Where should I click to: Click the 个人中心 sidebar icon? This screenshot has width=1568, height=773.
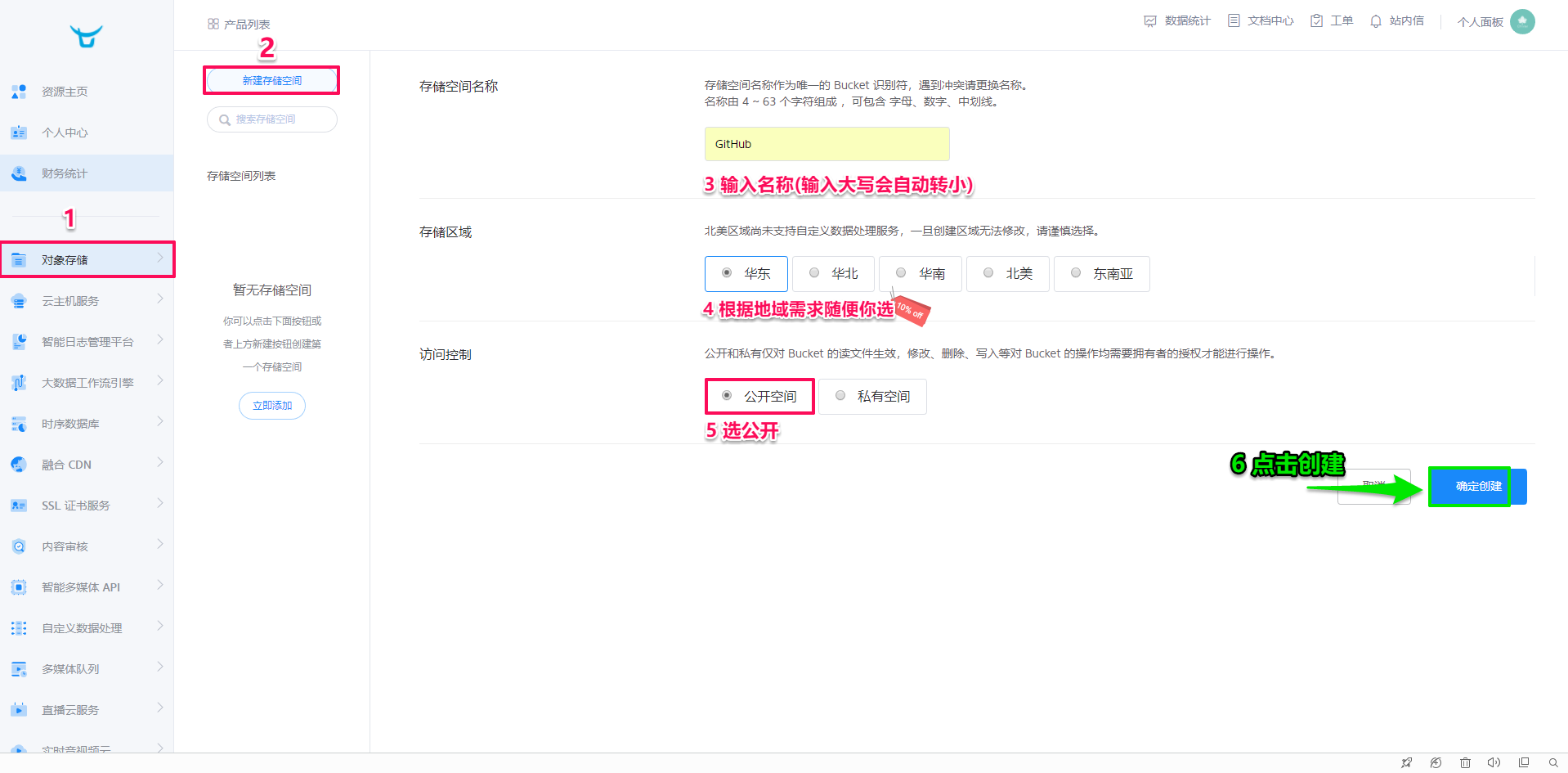click(x=19, y=133)
